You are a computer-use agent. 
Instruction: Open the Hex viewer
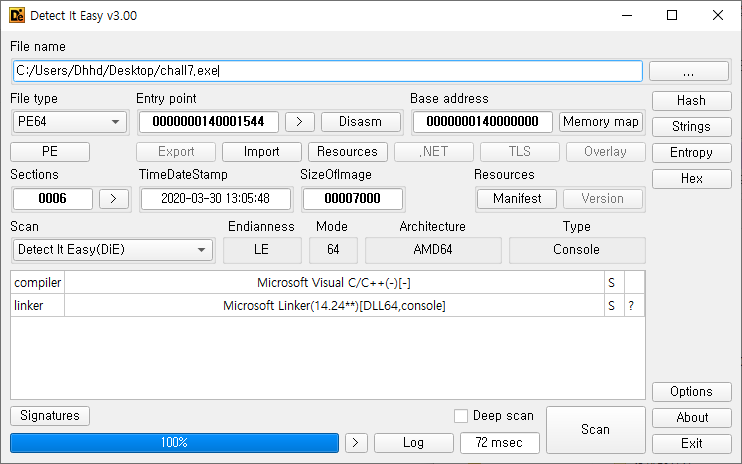pos(691,179)
